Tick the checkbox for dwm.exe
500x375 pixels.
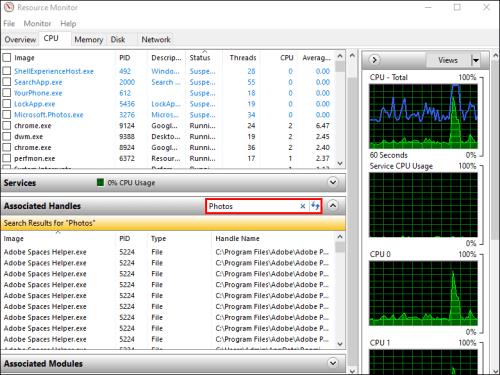click(x=7, y=136)
